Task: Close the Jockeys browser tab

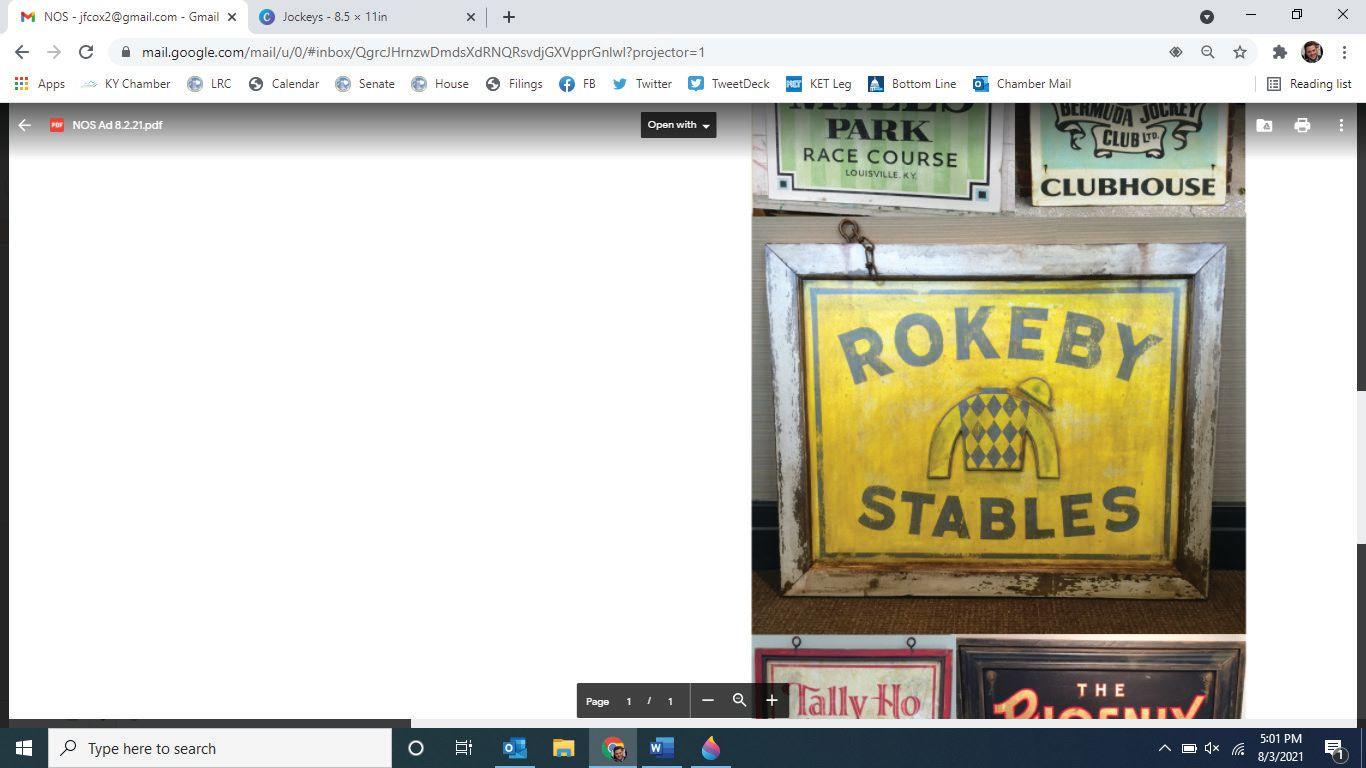Action: pyautogui.click(x=471, y=17)
